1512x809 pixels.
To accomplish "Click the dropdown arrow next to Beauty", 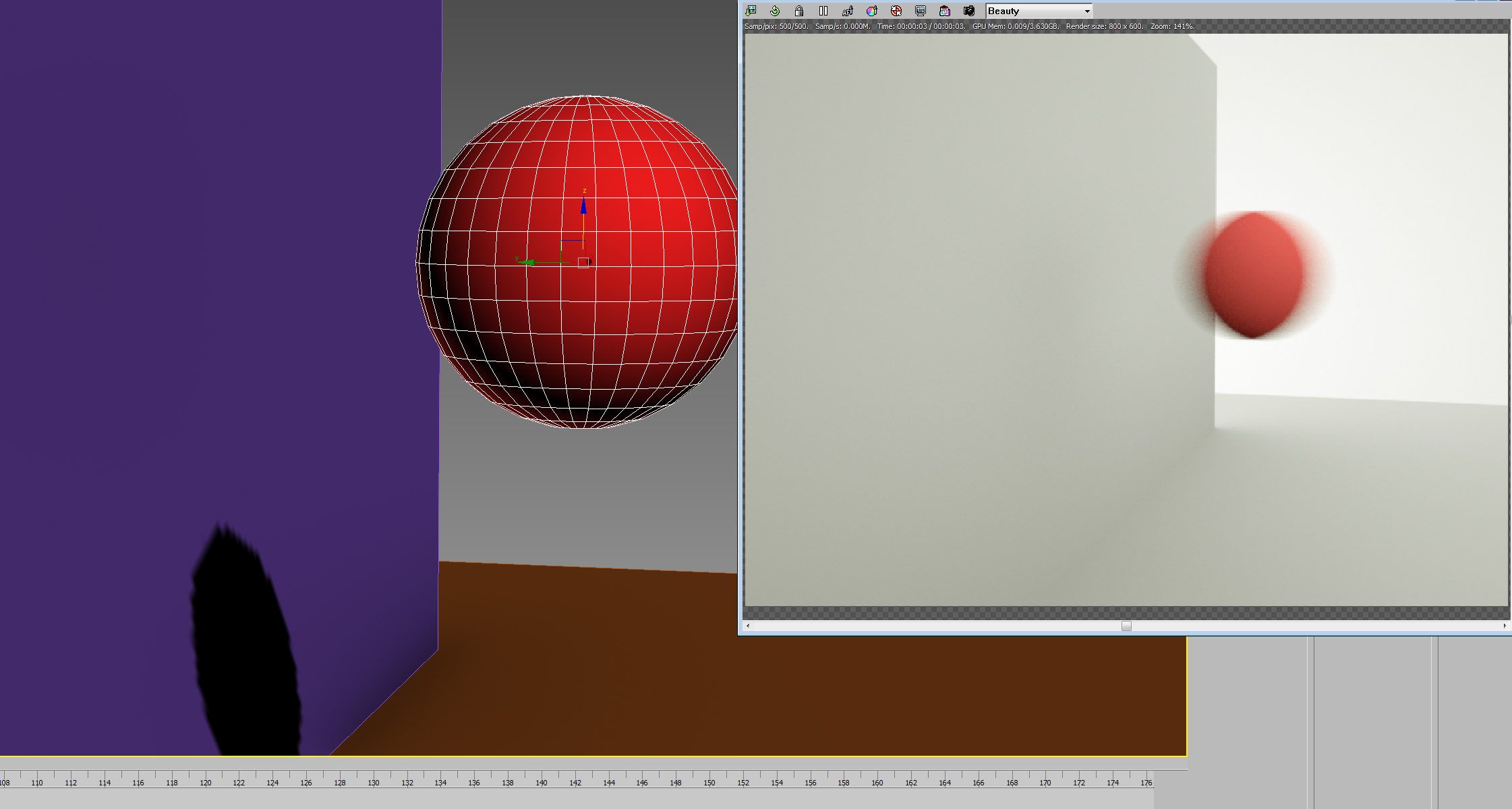I will pos(1086,11).
